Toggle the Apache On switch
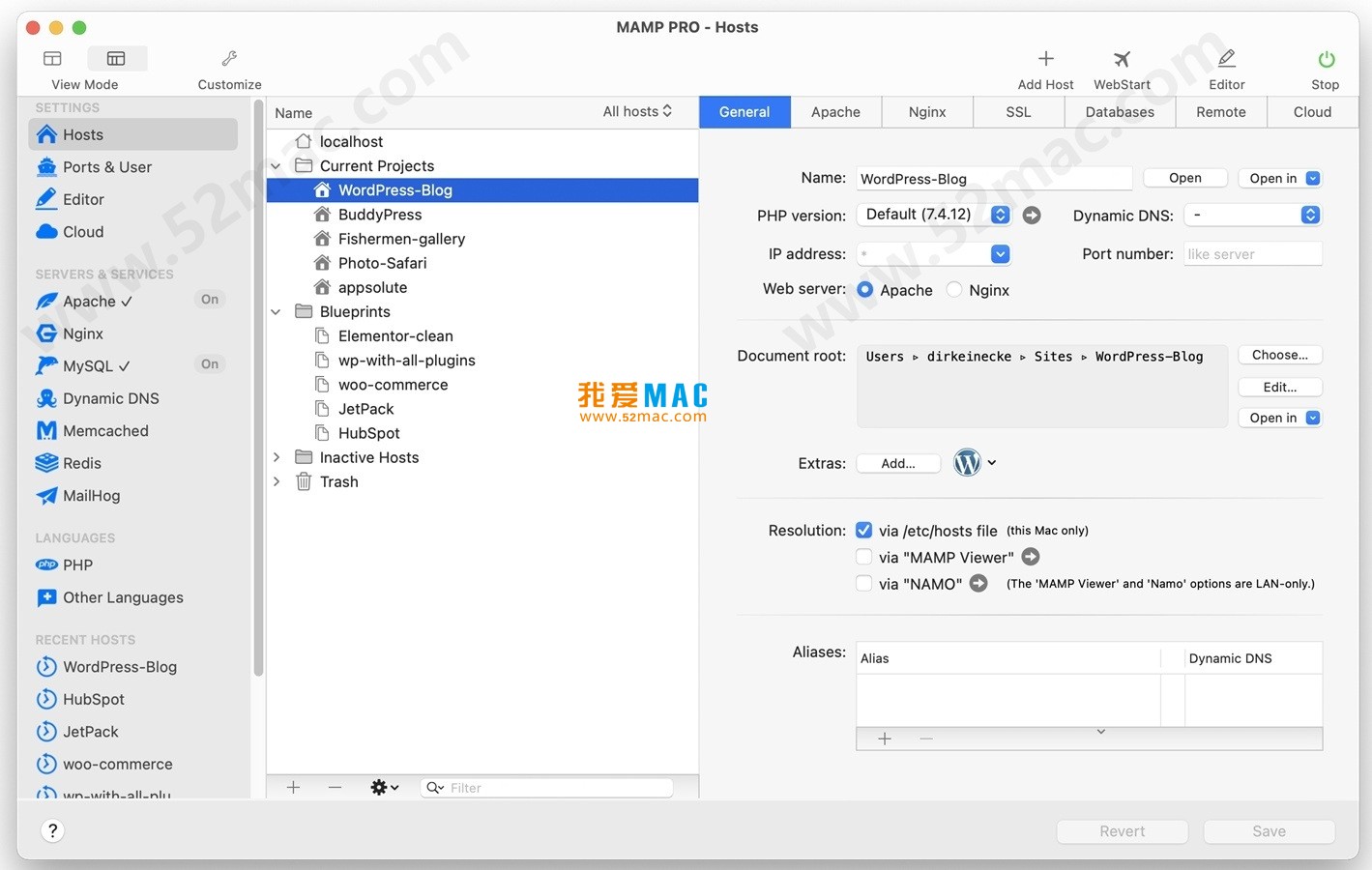 [x=210, y=300]
